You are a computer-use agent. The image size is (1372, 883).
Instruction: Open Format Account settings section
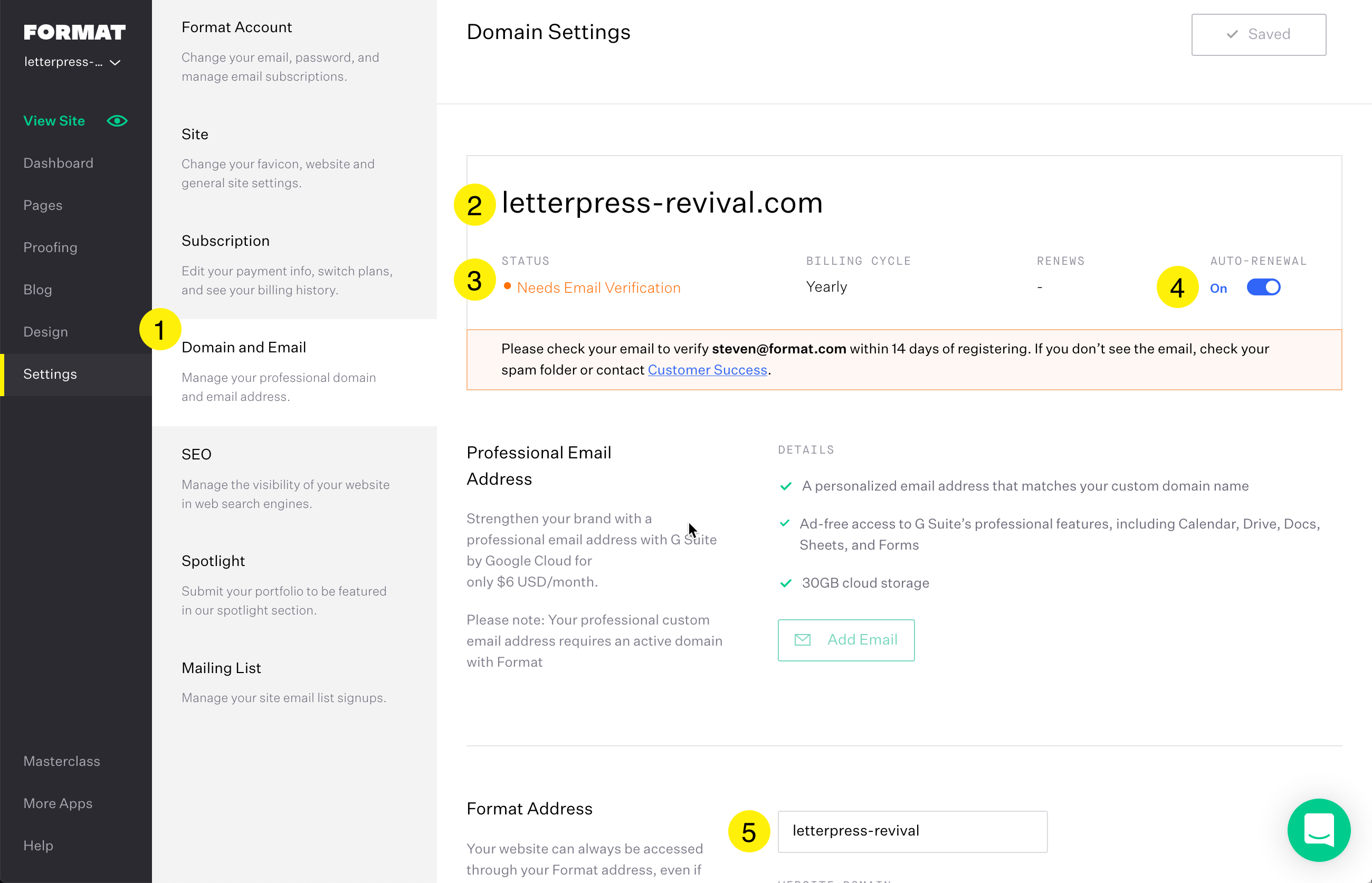294,52
